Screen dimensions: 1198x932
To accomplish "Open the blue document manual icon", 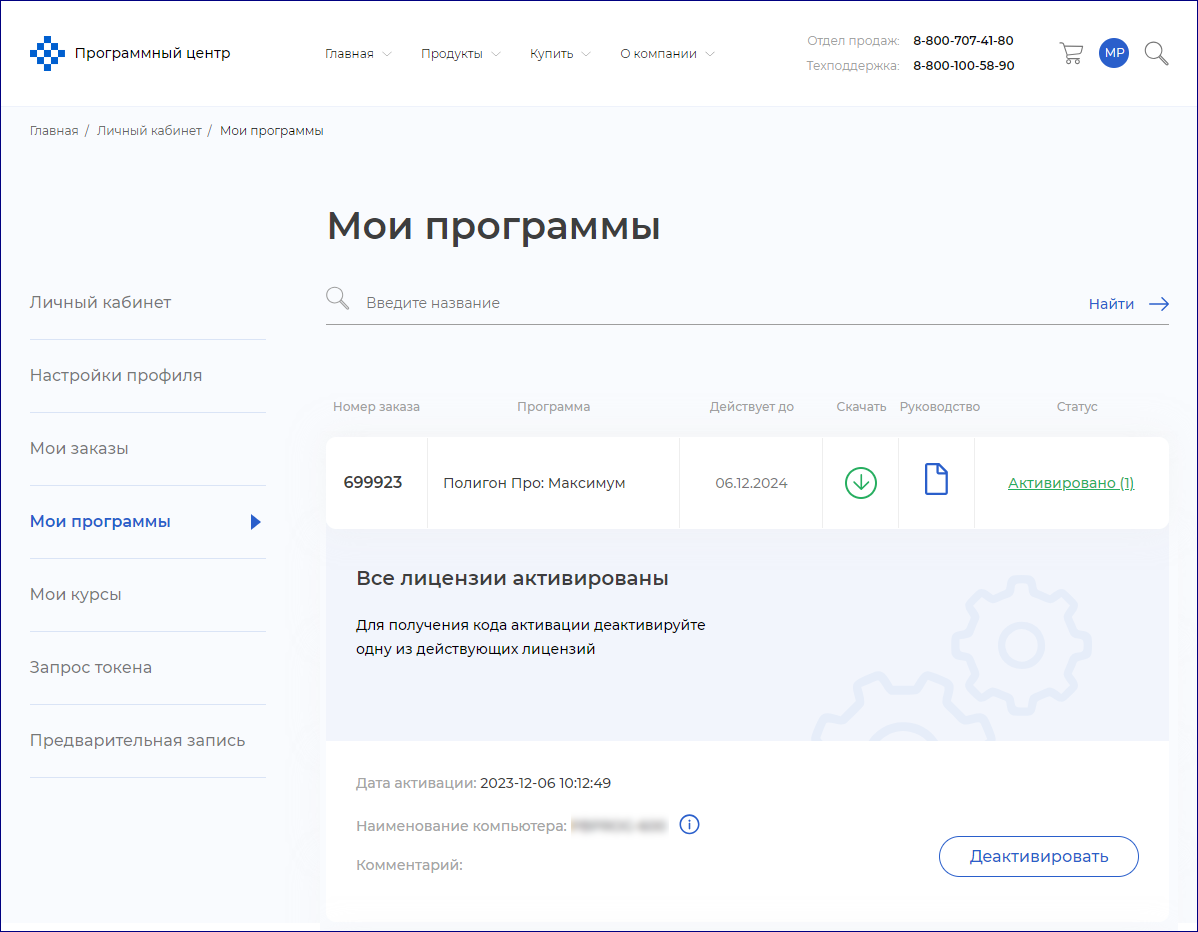I will 936,480.
